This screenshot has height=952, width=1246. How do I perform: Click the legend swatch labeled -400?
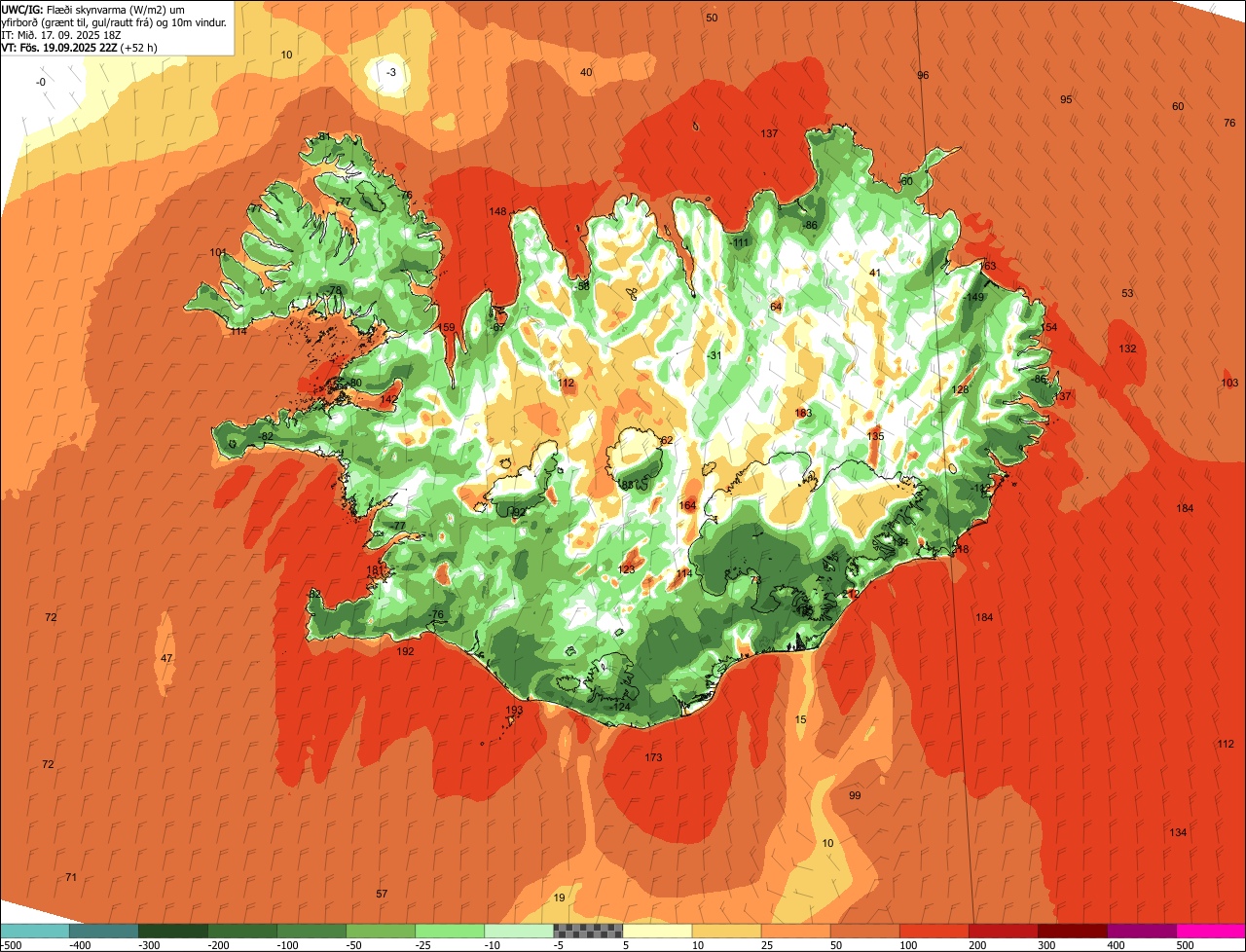pyautogui.click(x=104, y=931)
